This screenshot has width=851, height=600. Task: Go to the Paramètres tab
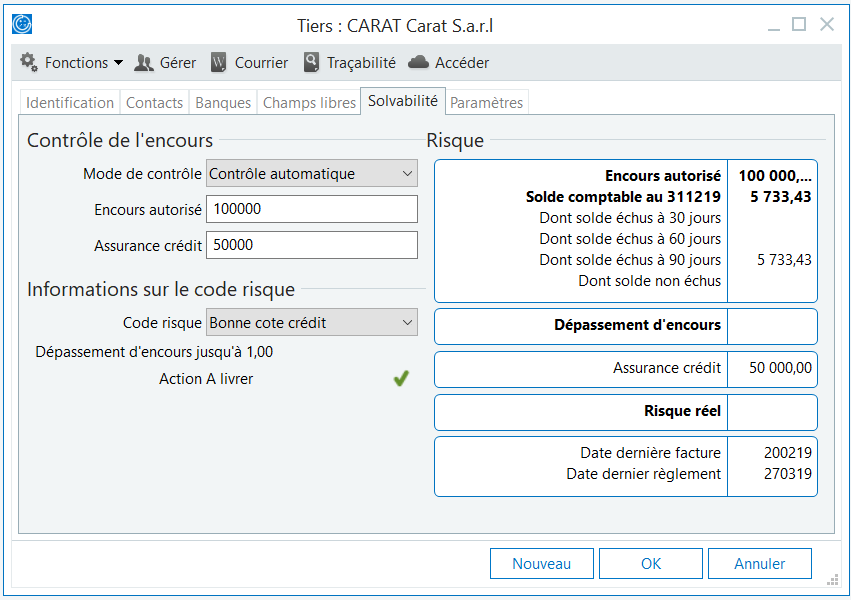(x=486, y=103)
